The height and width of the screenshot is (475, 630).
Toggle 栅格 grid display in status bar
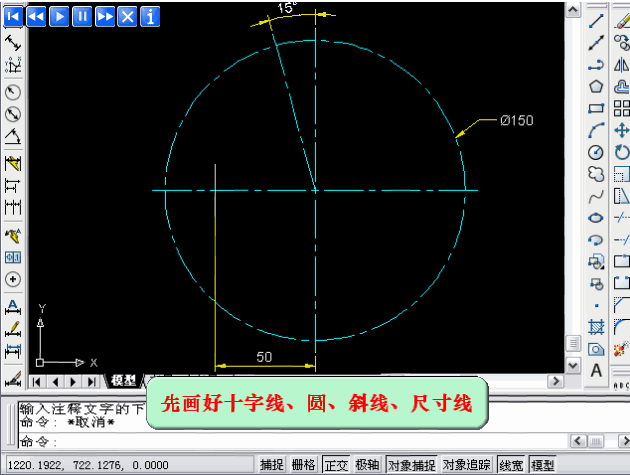point(303,465)
